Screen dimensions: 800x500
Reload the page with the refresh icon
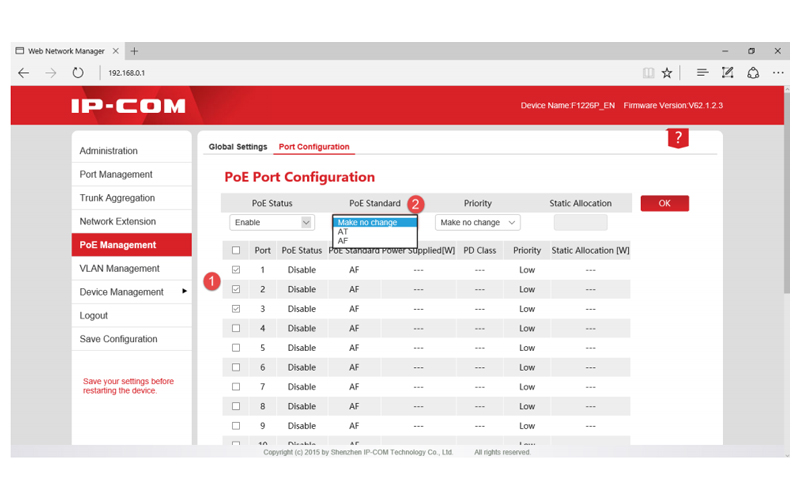78,73
